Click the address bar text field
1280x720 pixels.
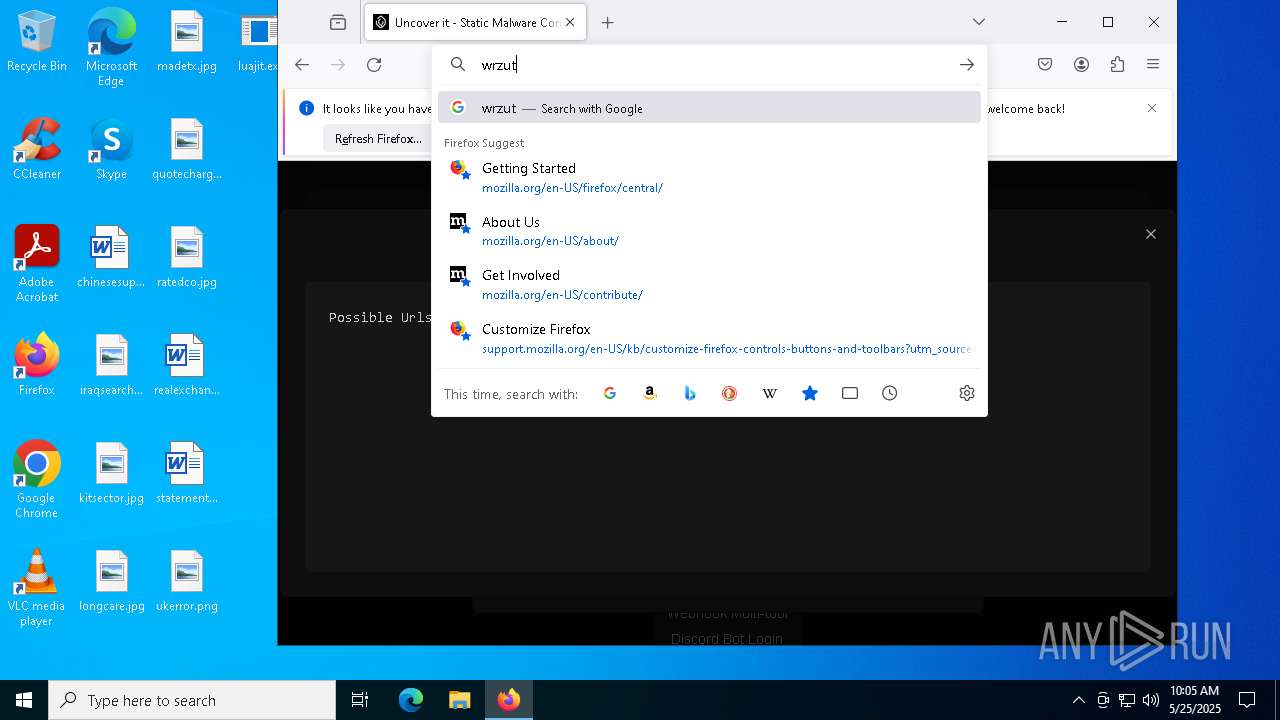click(710, 64)
